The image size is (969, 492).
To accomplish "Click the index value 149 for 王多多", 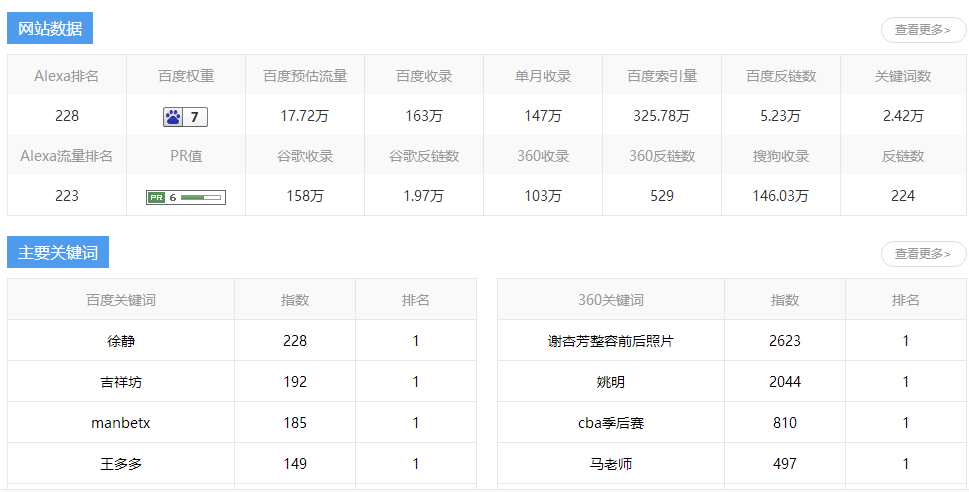I will 295,464.
